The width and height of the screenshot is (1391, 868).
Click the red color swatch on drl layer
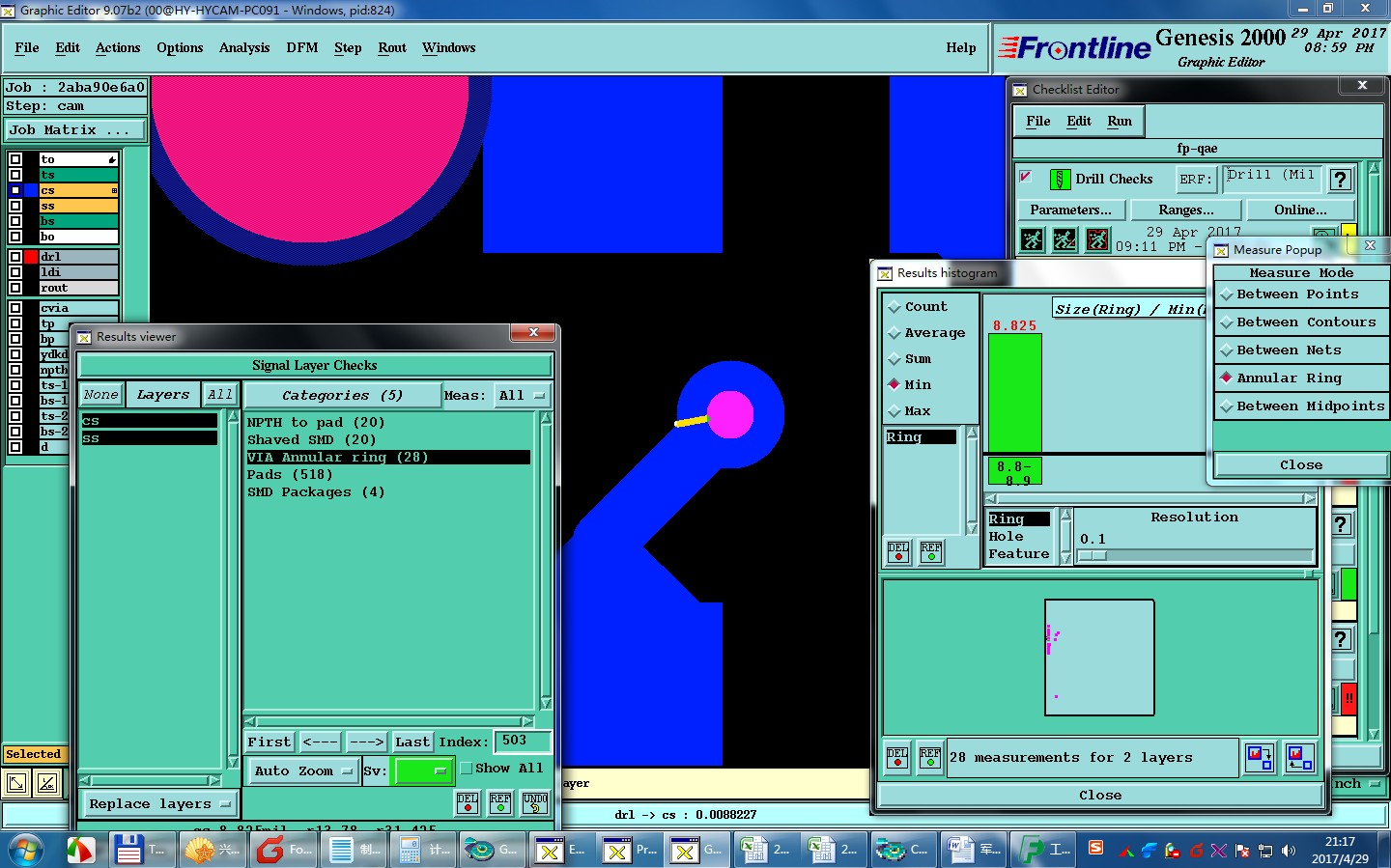coord(31,257)
